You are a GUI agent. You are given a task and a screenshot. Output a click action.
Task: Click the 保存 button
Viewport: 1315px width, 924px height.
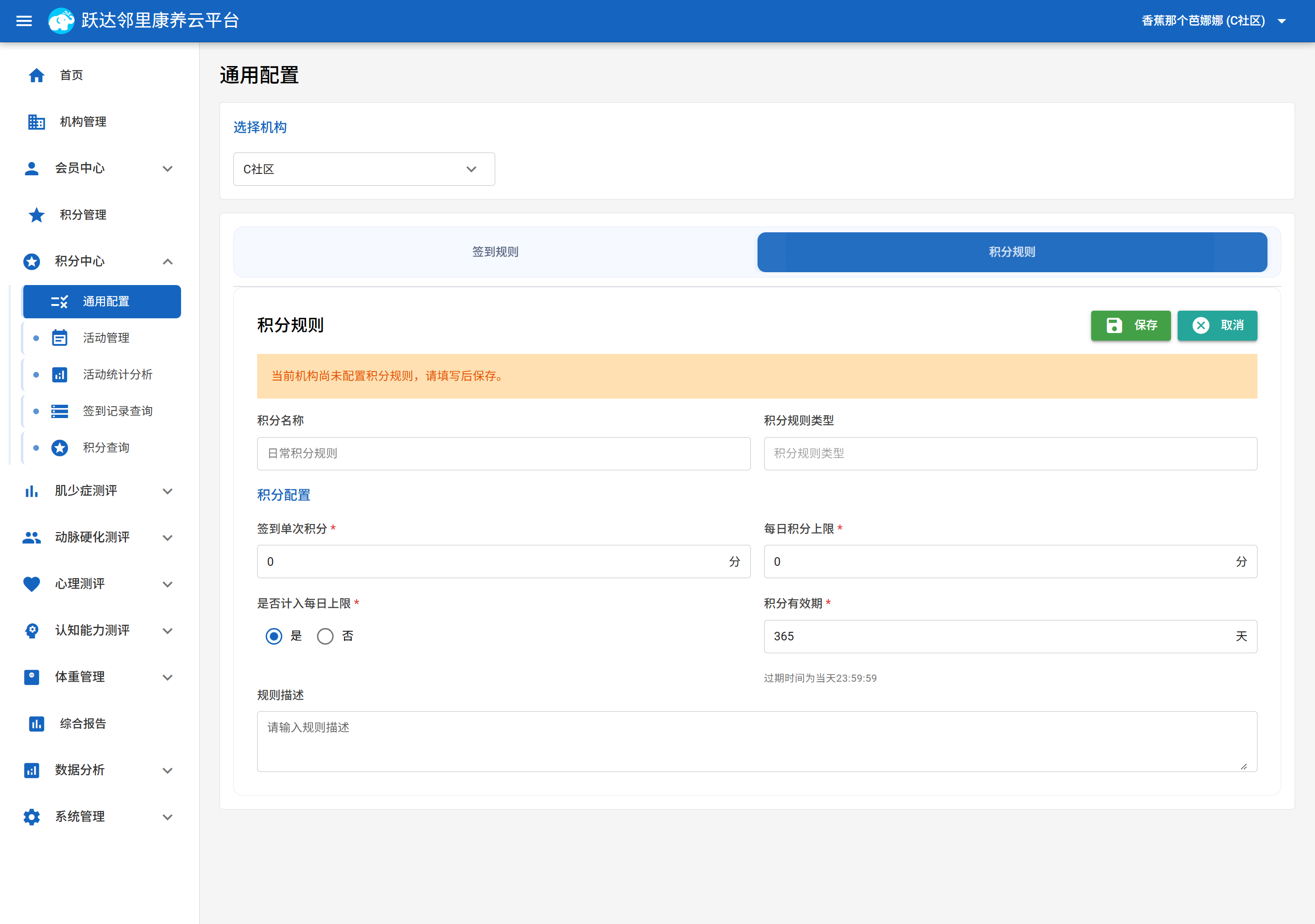tap(1131, 325)
